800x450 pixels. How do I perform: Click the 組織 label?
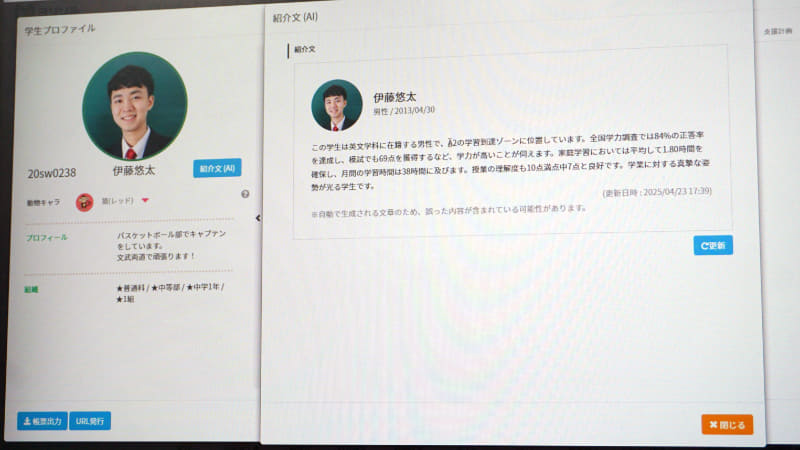pyautogui.click(x=31, y=289)
